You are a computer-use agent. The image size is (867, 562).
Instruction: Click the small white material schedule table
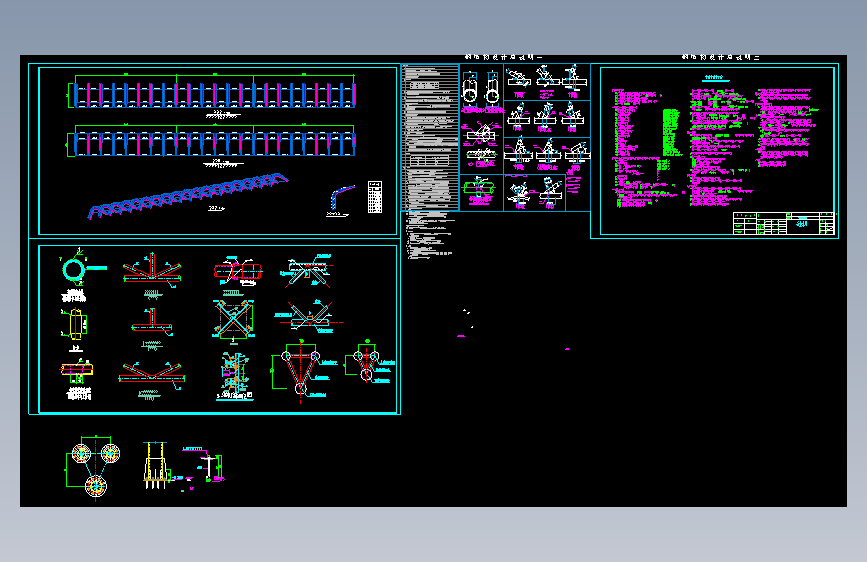(x=375, y=197)
